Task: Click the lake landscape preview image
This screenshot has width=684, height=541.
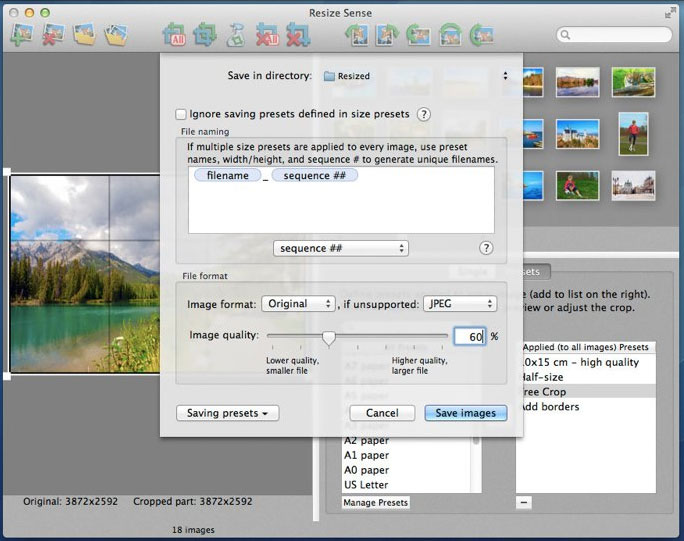Action: coord(85,274)
